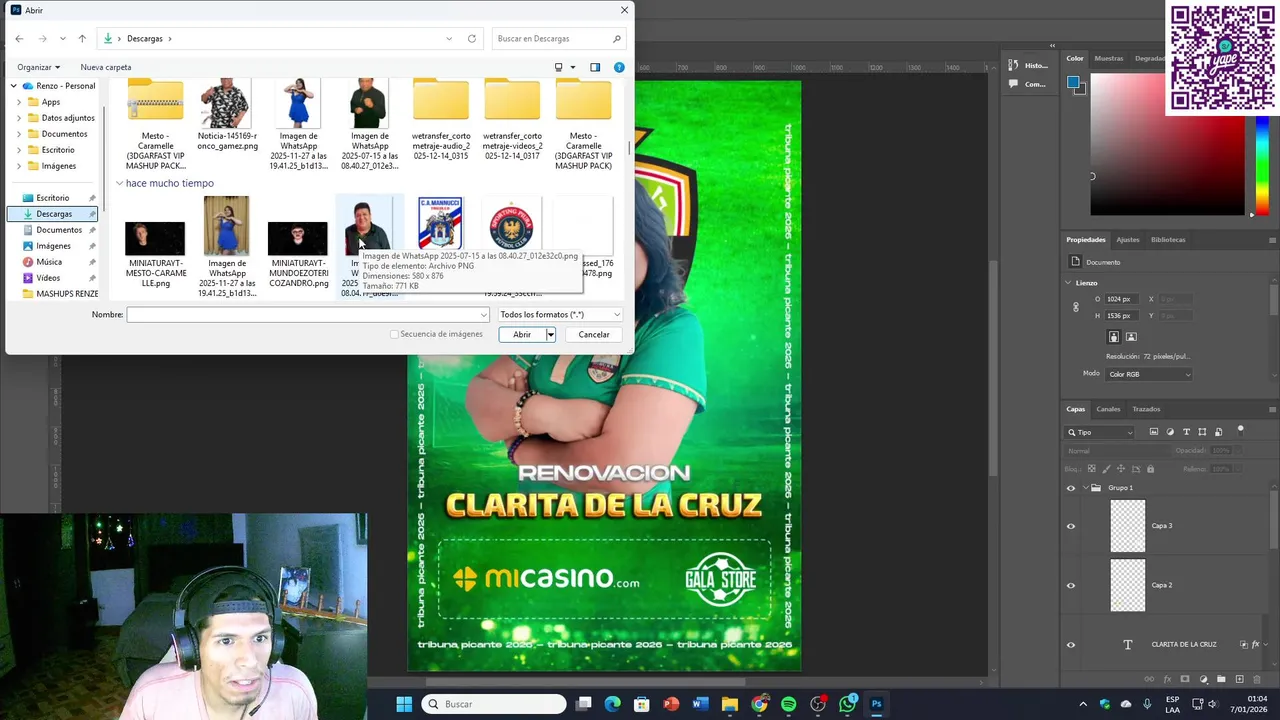
Task: Open the Nombre filename dropdown arrow
Action: [484, 314]
